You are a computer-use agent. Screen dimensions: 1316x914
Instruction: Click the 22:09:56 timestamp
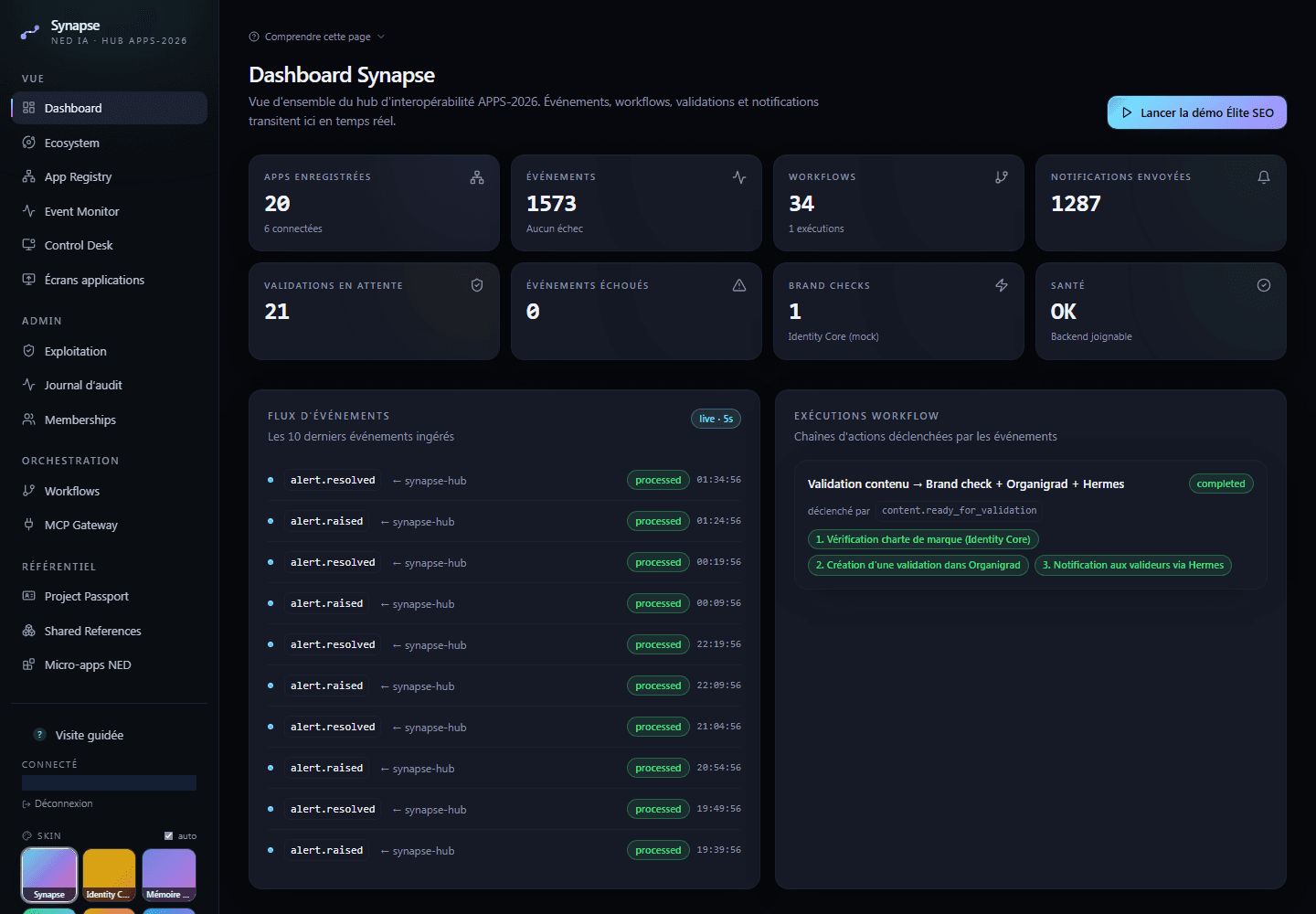(x=719, y=685)
